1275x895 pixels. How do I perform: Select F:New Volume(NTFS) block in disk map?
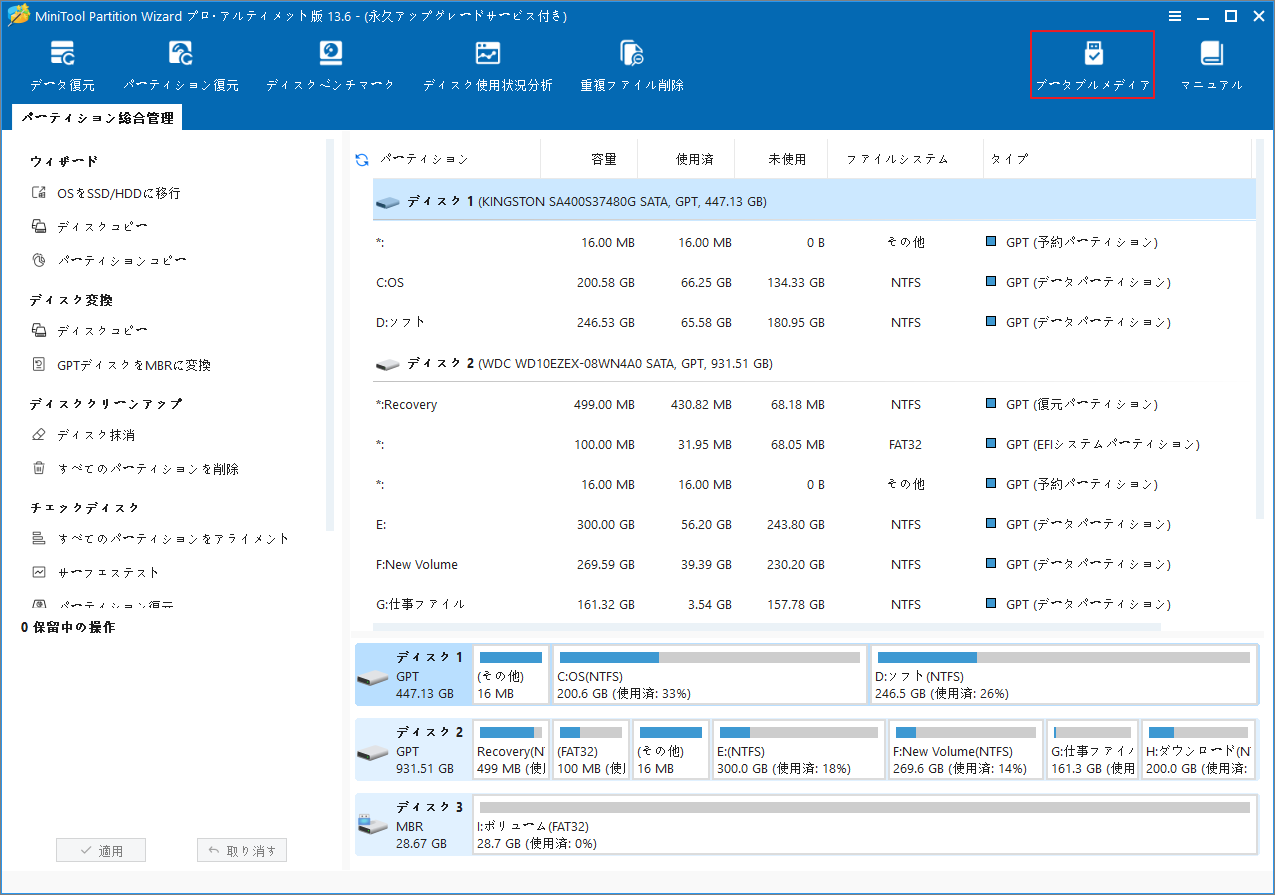966,750
